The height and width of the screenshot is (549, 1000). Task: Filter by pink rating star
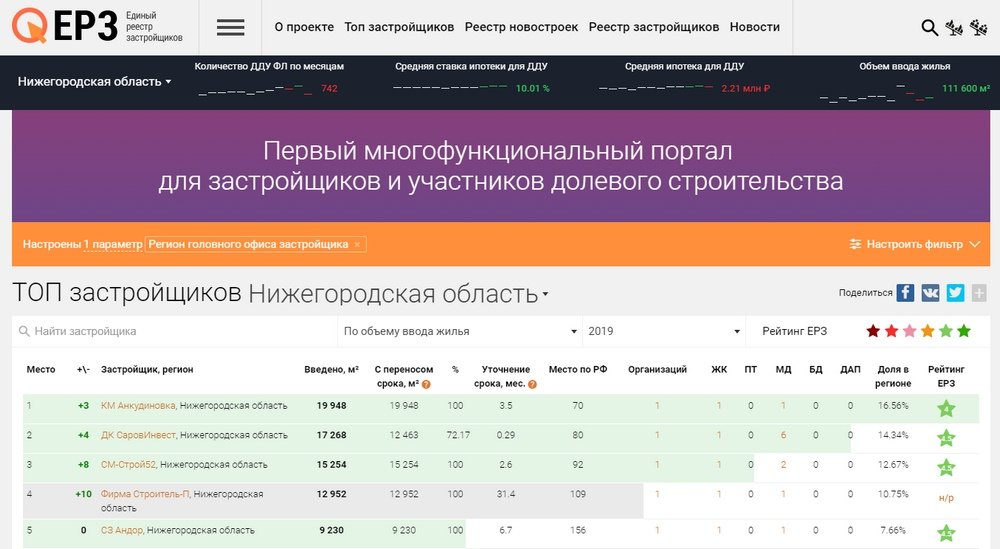tap(909, 331)
